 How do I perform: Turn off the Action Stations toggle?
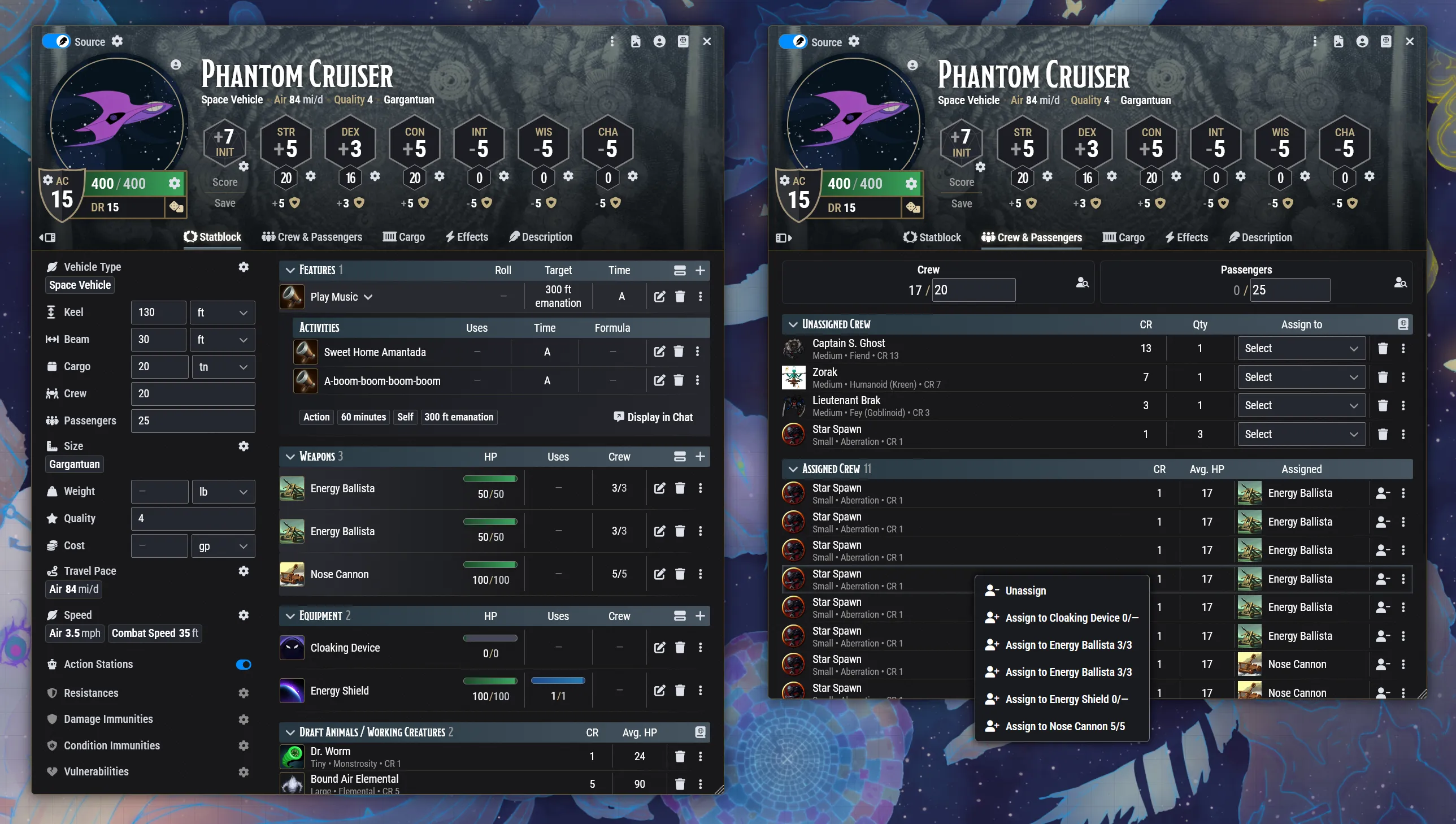pyautogui.click(x=244, y=665)
